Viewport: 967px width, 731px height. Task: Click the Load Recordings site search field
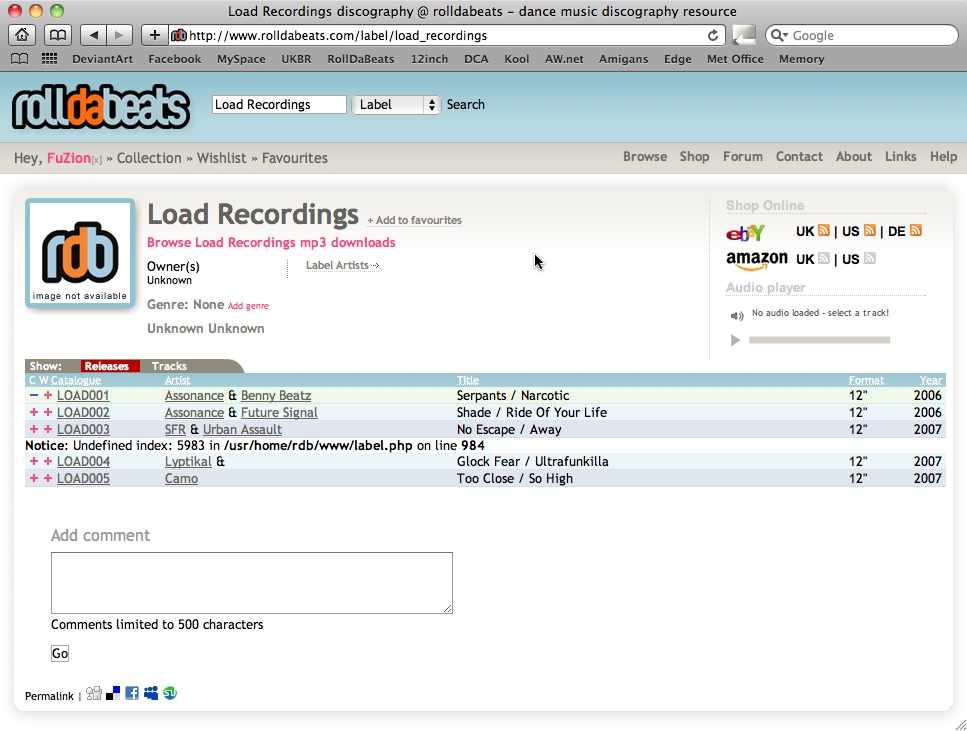pos(279,105)
